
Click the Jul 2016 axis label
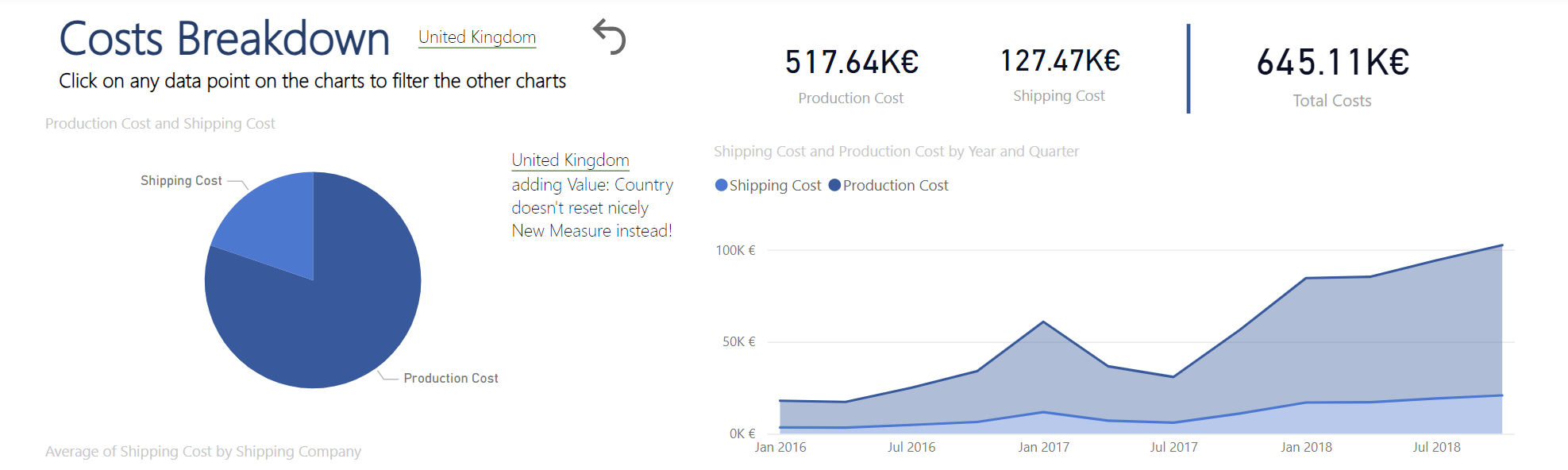[x=911, y=447]
